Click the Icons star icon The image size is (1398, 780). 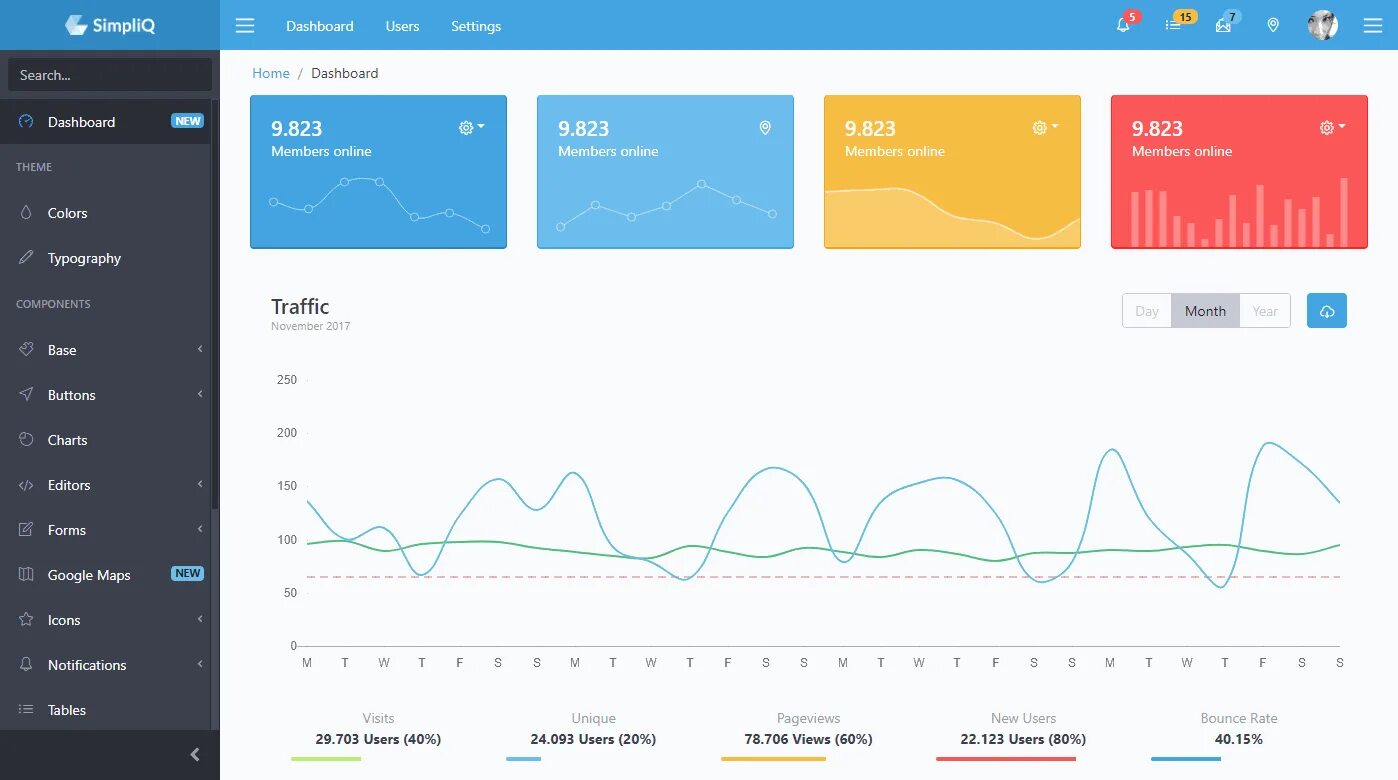[27, 620]
